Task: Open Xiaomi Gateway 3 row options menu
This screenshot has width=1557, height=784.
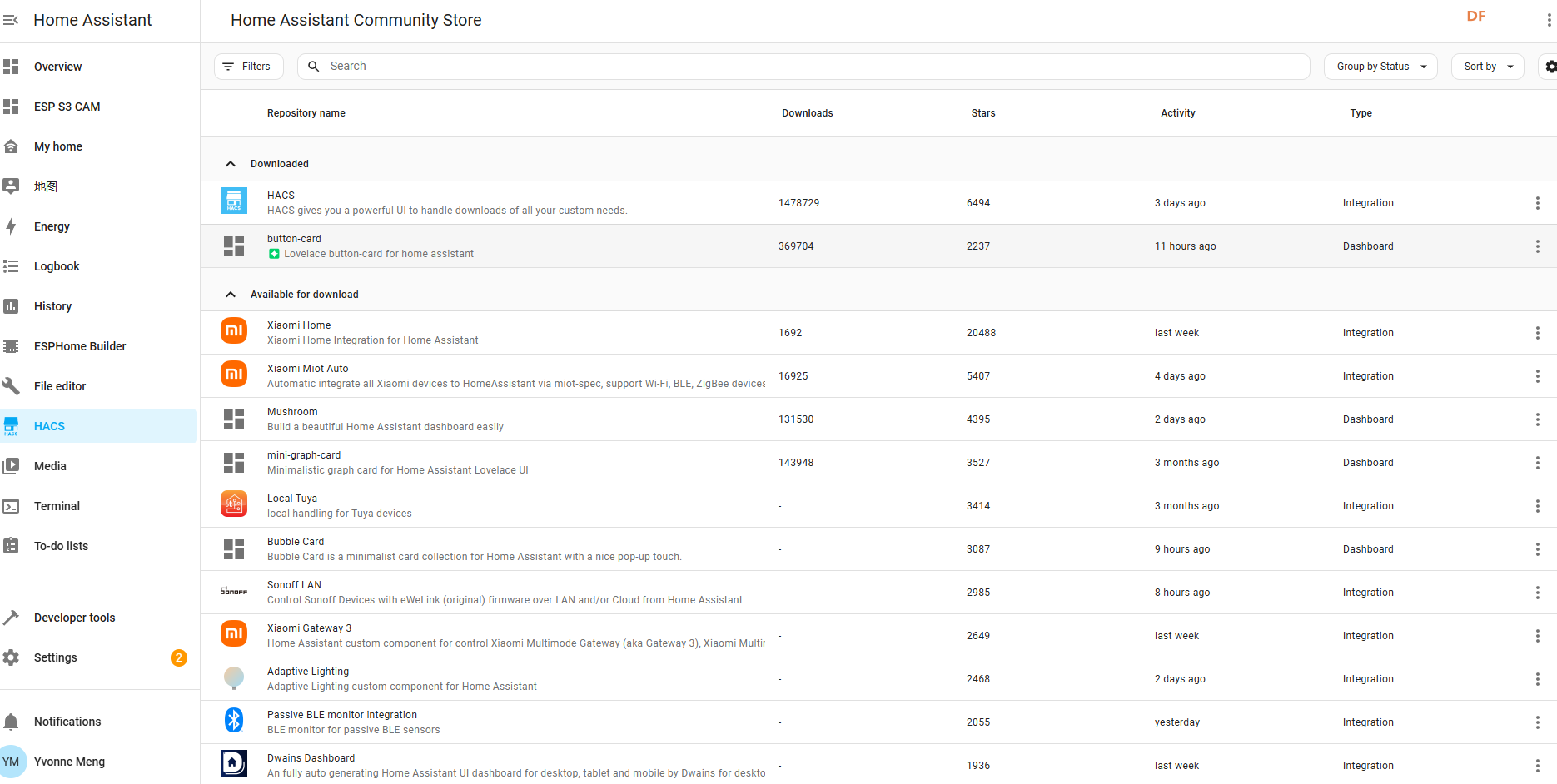Action: 1537,636
